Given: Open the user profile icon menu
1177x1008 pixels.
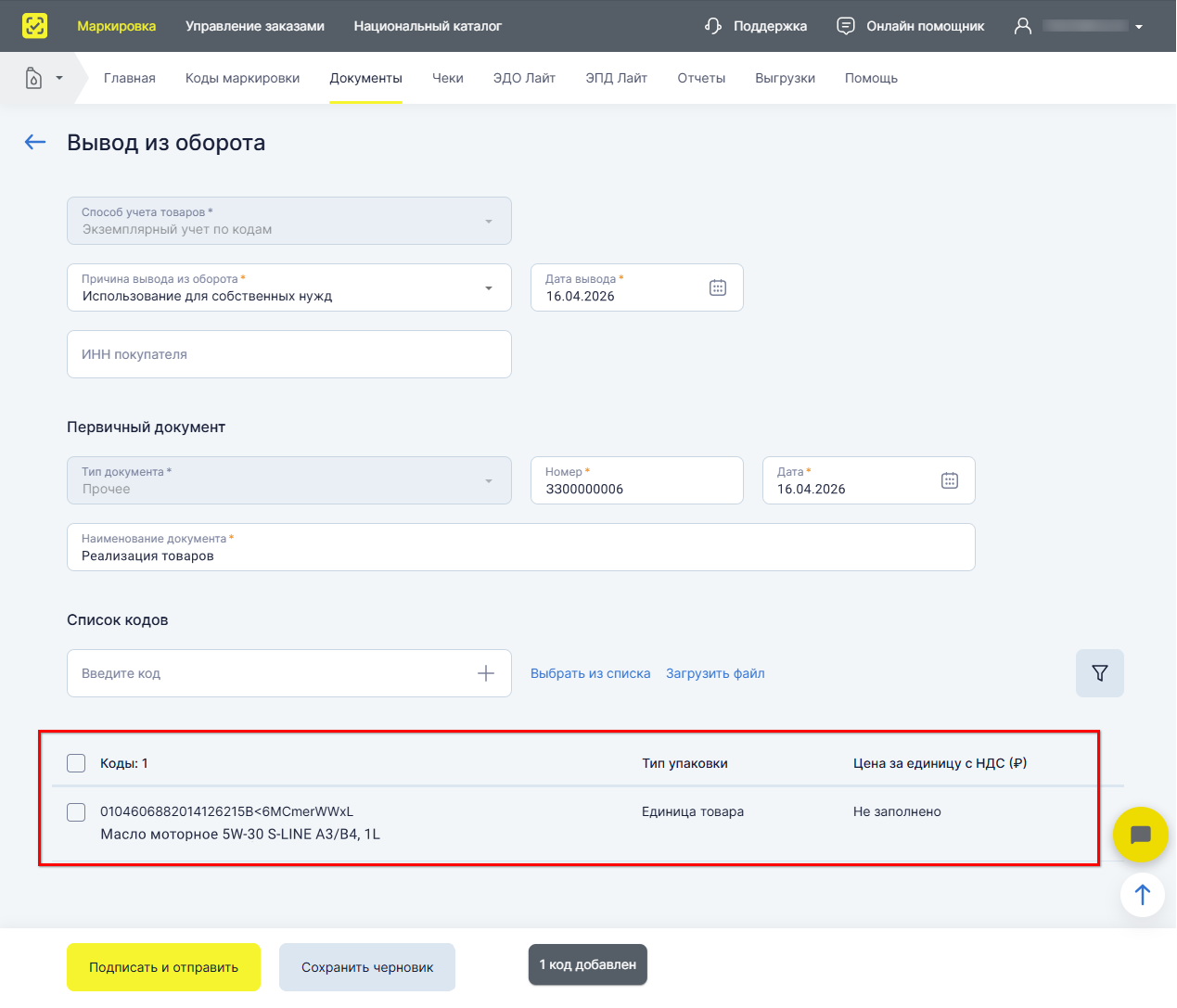Looking at the screenshot, I should point(1022,26).
